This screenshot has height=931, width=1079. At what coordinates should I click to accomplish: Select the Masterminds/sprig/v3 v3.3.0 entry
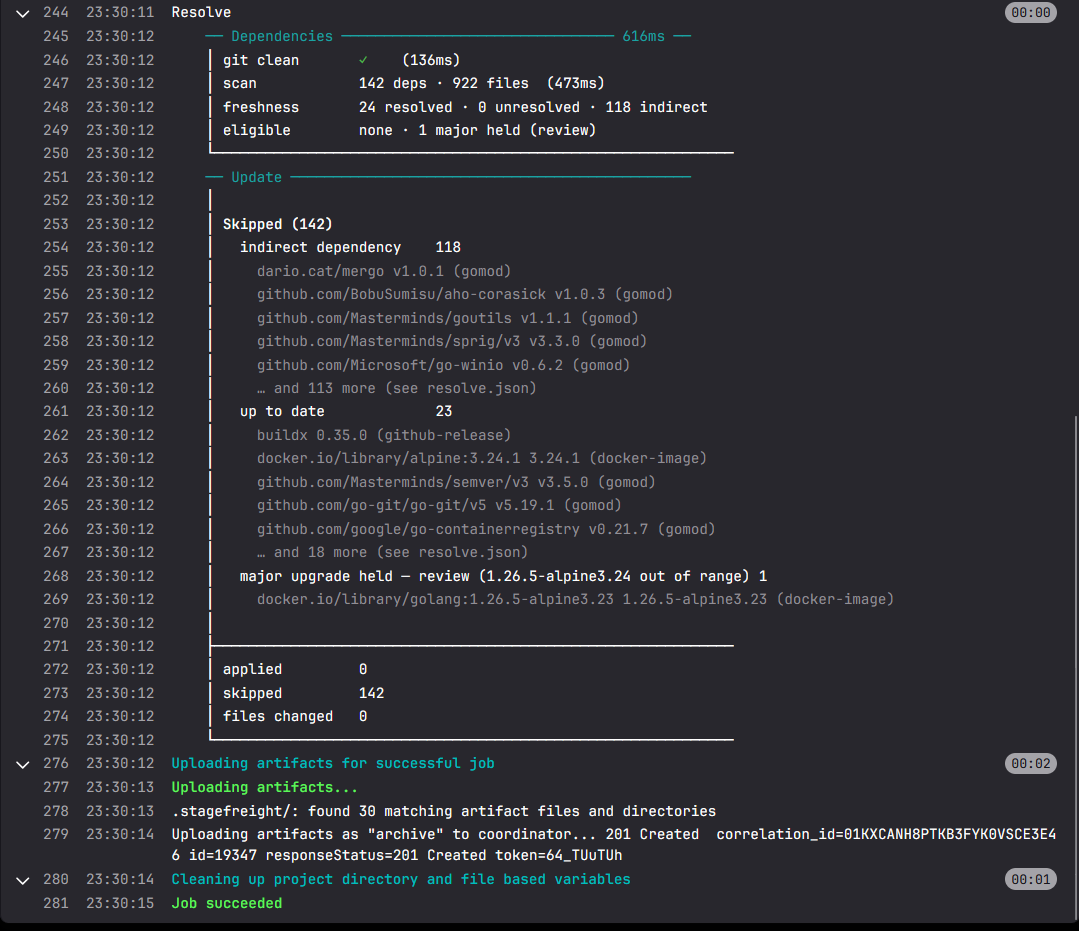click(x=452, y=341)
